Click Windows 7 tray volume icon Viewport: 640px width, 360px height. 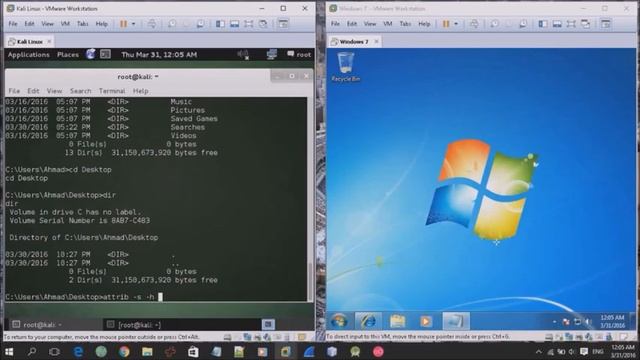coord(588,322)
